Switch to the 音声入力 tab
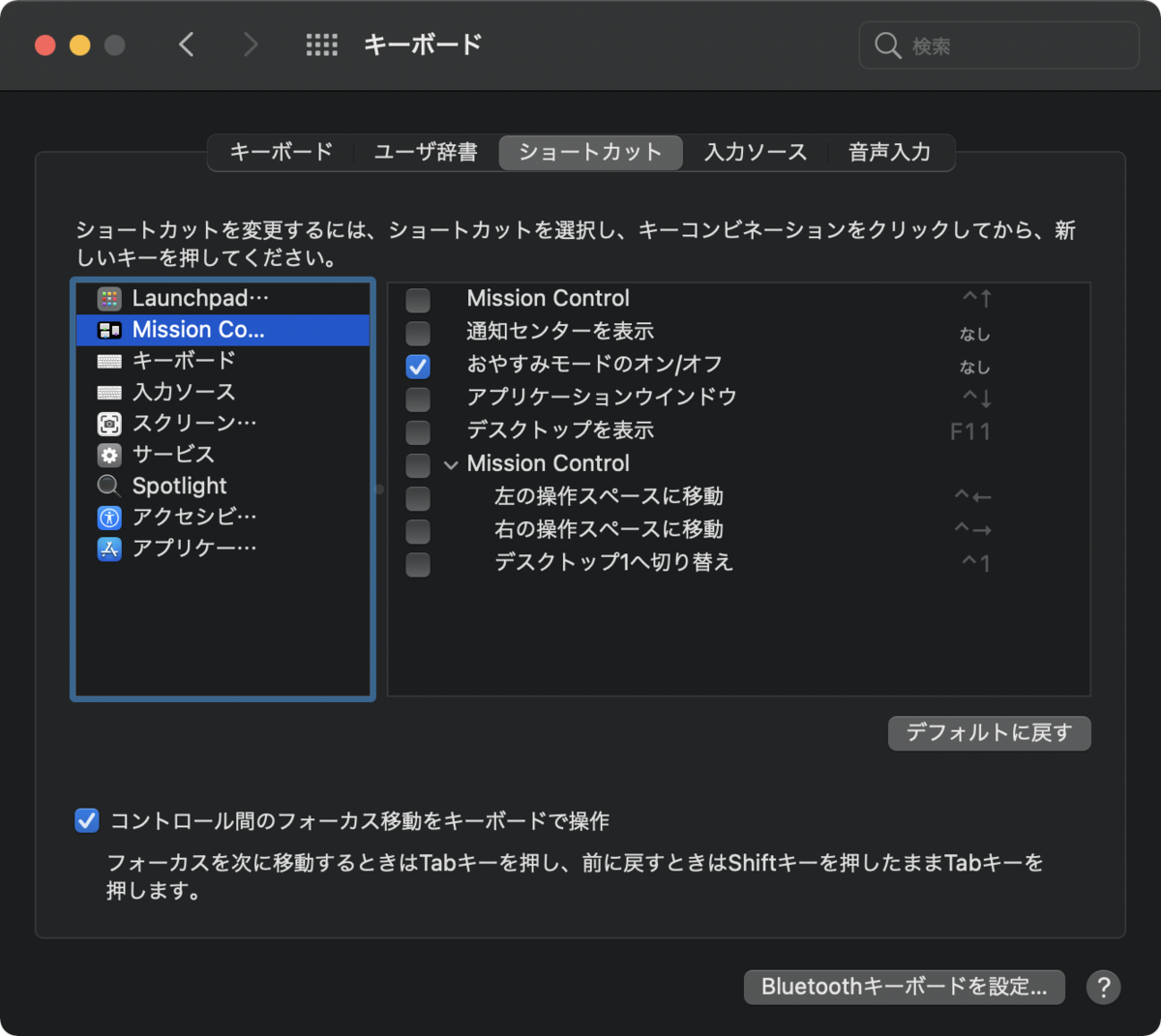Screen dimensions: 1161x1036 [888, 152]
